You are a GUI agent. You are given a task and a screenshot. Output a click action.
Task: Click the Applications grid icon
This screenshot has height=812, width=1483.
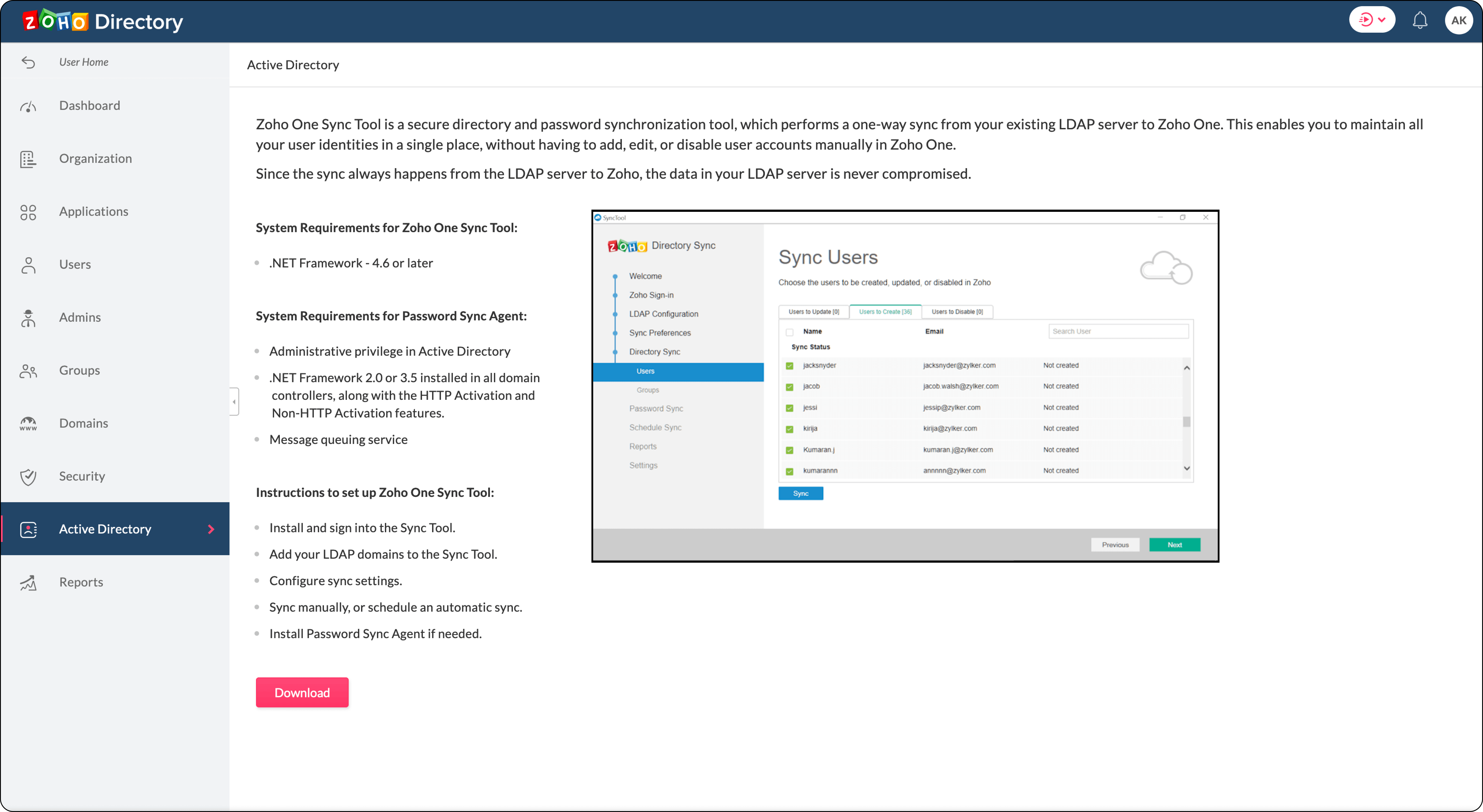click(28, 212)
